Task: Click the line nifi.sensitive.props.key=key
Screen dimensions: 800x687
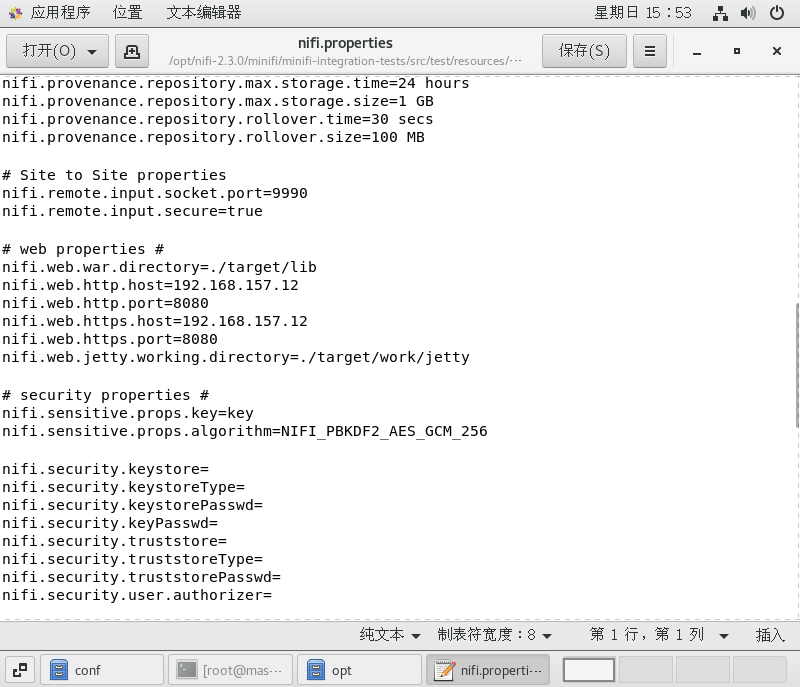Action: [128, 413]
